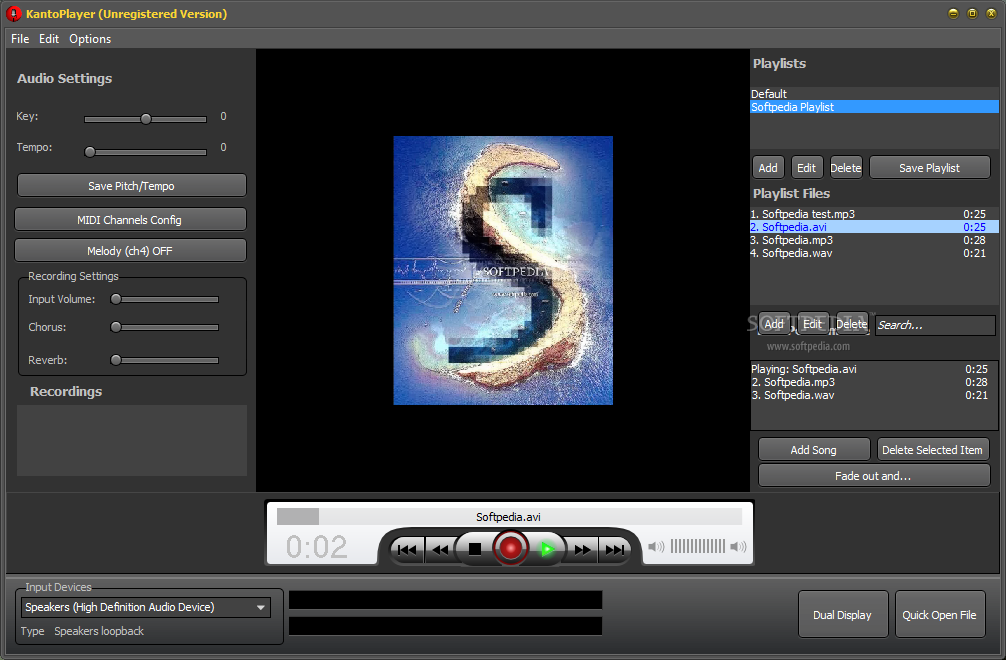
Task: Click the low volume speaker icon
Action: pyautogui.click(x=656, y=546)
